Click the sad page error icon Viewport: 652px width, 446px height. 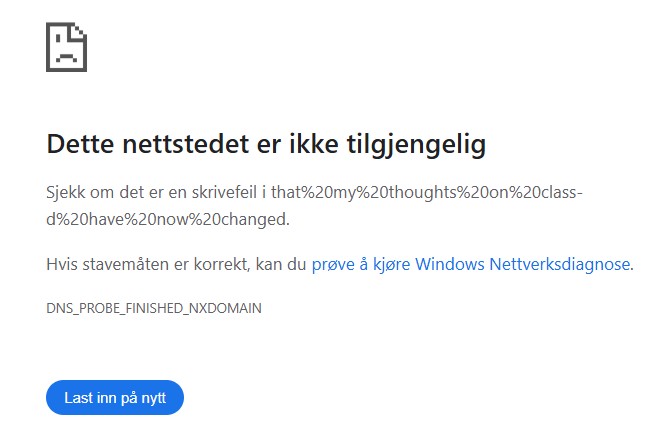(x=67, y=47)
